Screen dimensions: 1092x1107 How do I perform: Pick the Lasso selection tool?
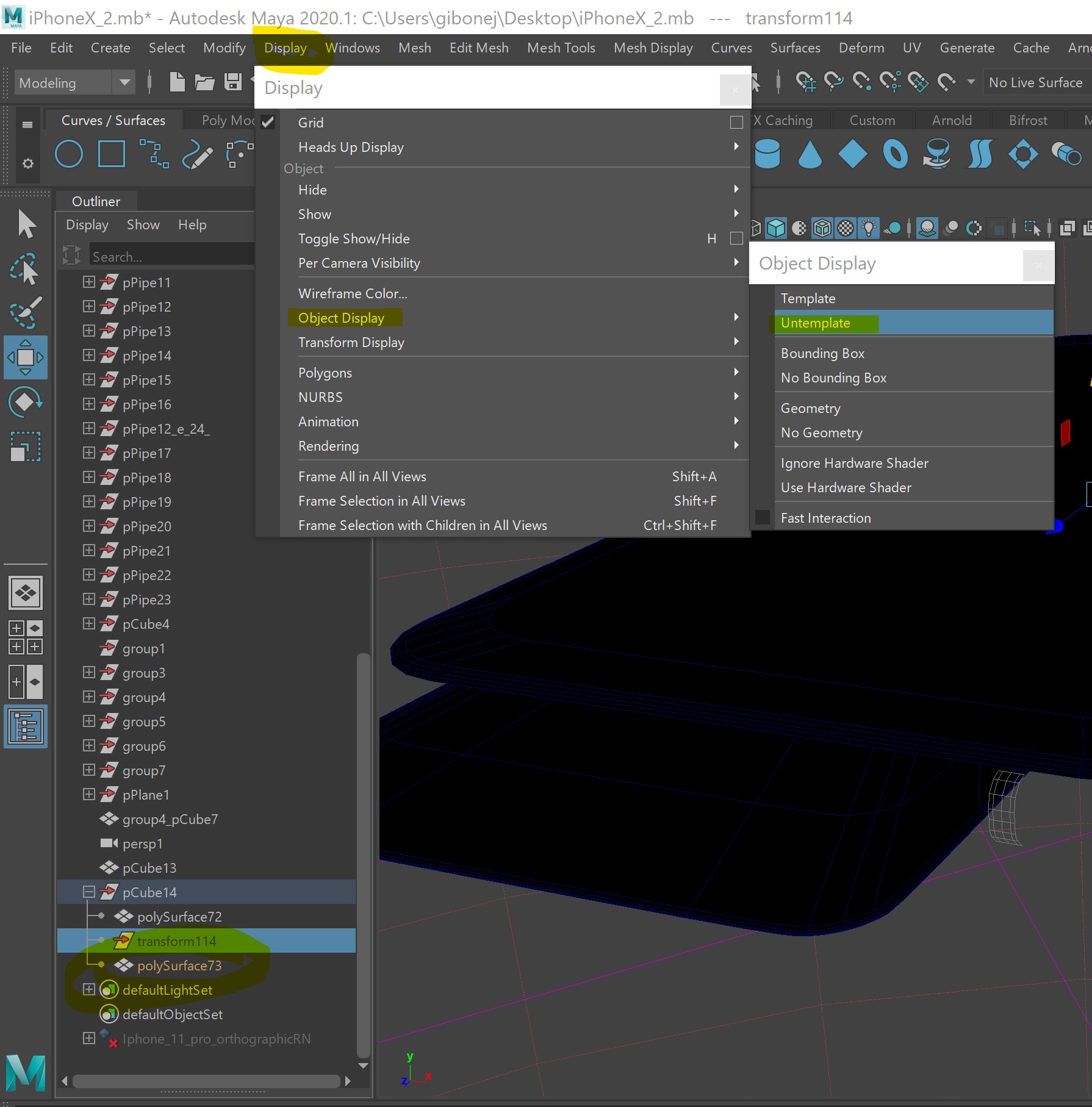[26, 268]
